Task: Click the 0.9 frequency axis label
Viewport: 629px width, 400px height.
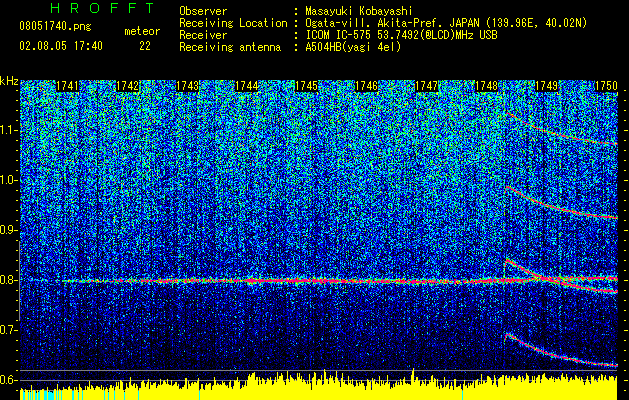Action: 9,230
